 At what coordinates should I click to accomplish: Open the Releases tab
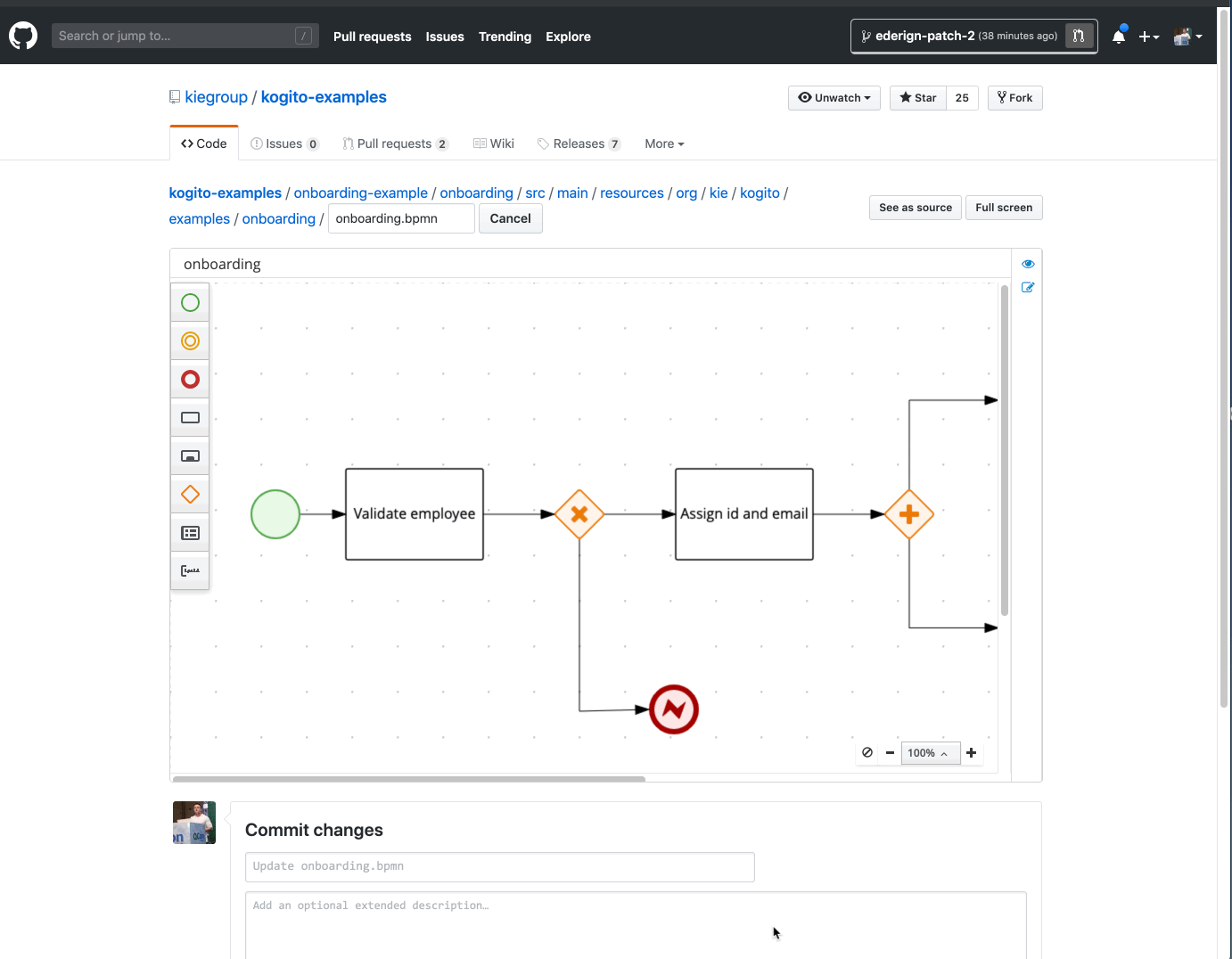pyautogui.click(x=579, y=143)
